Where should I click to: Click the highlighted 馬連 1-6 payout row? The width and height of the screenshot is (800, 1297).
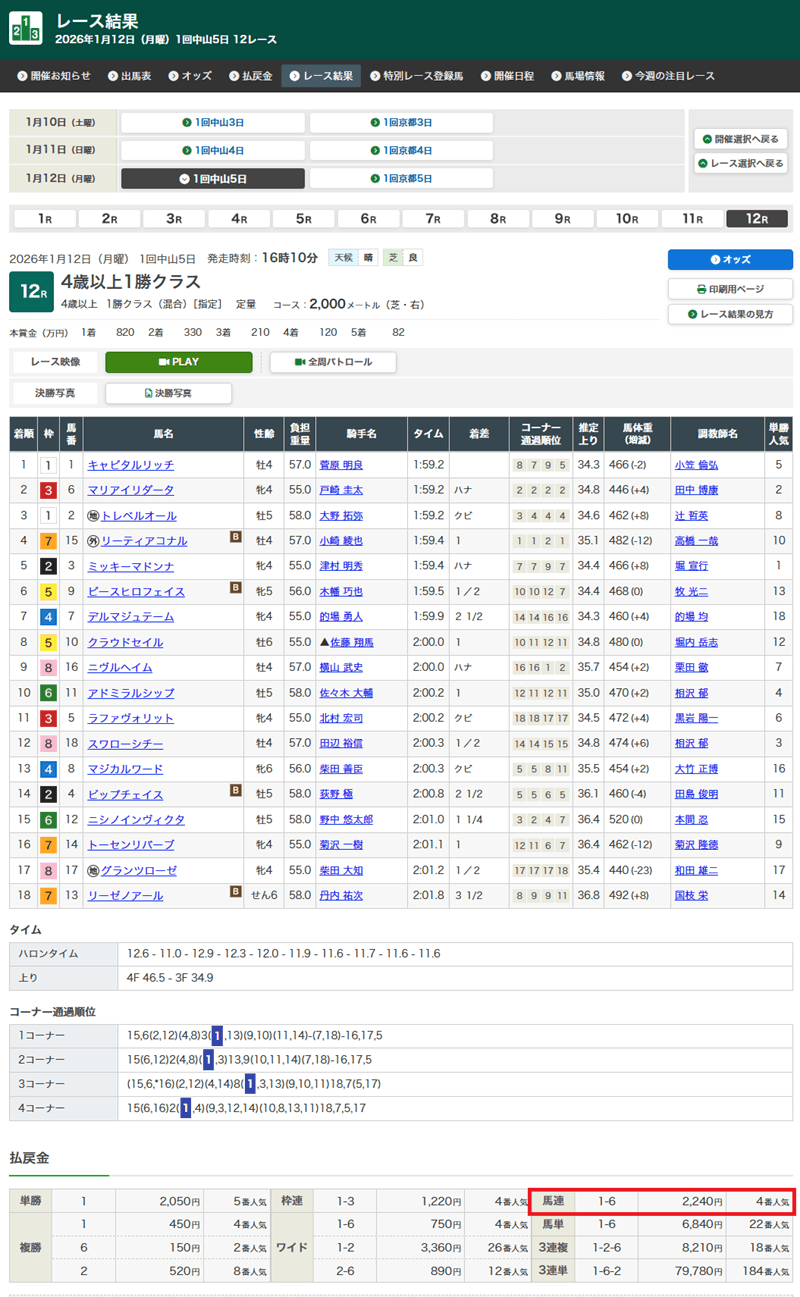[x=661, y=1201]
